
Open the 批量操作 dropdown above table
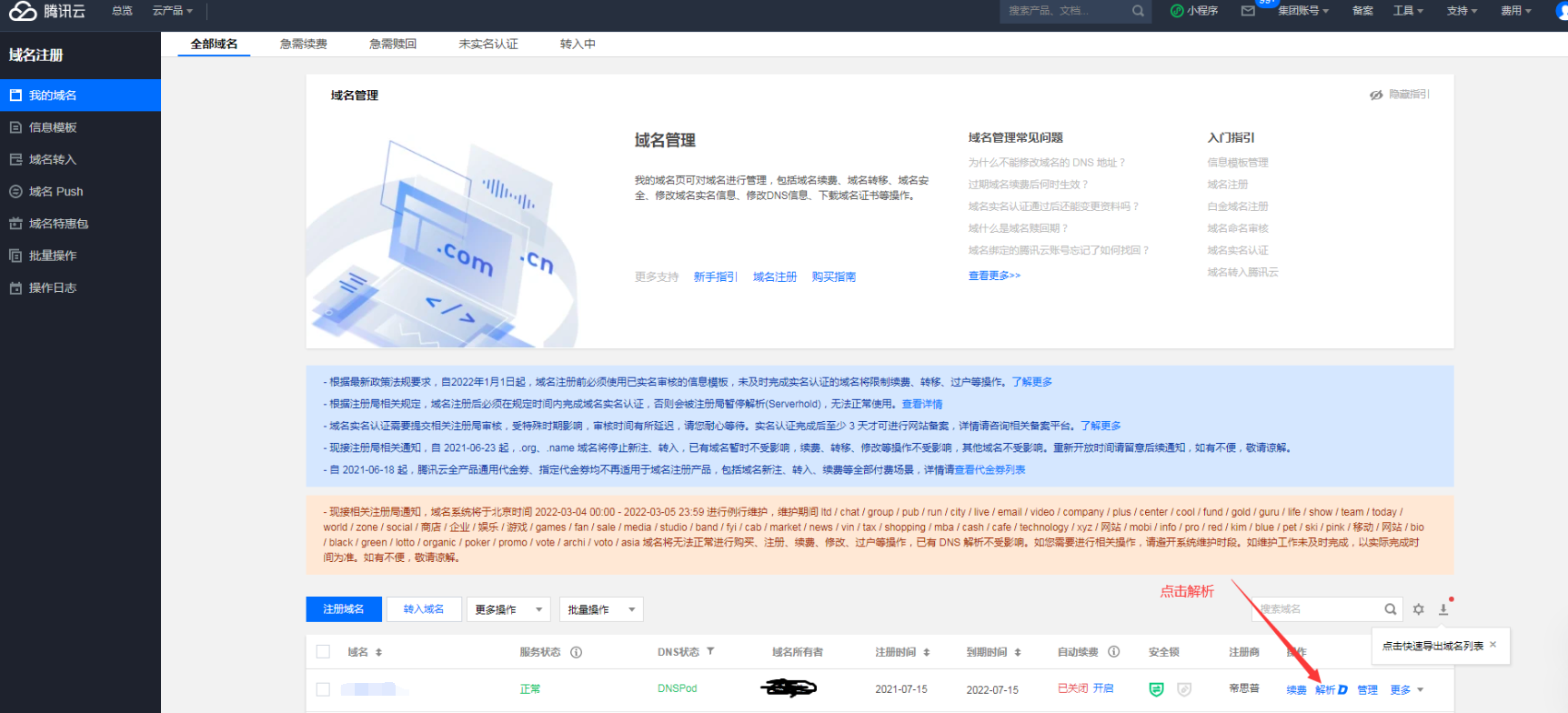[x=601, y=609]
